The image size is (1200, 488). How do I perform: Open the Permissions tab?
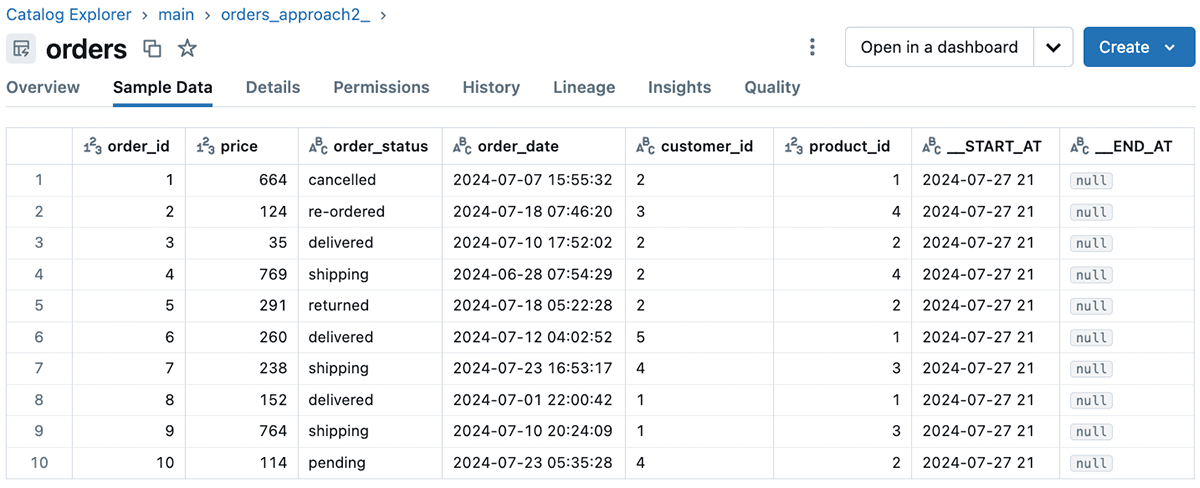point(381,87)
